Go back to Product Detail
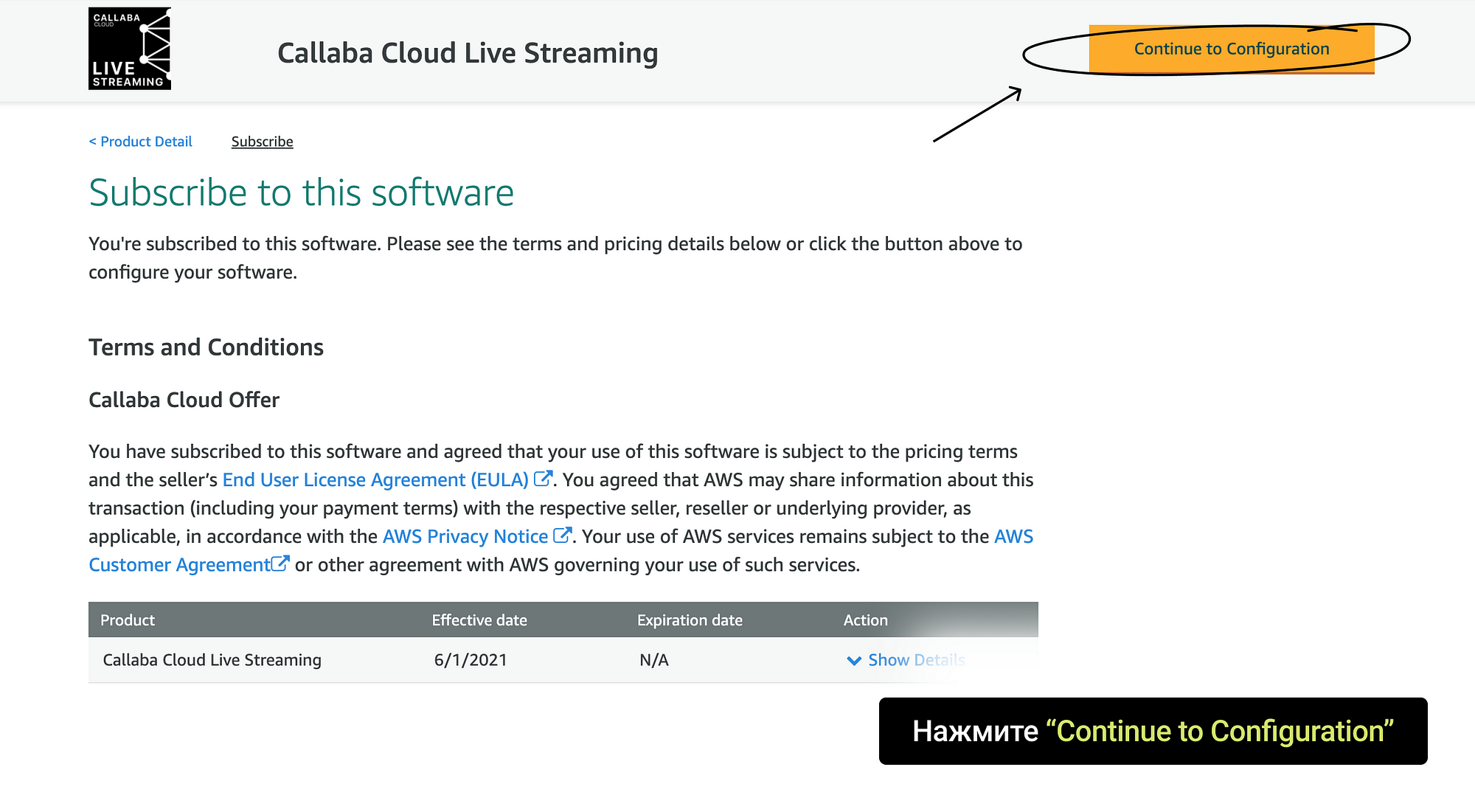Screen dimensions: 1475x812 [x=140, y=142]
